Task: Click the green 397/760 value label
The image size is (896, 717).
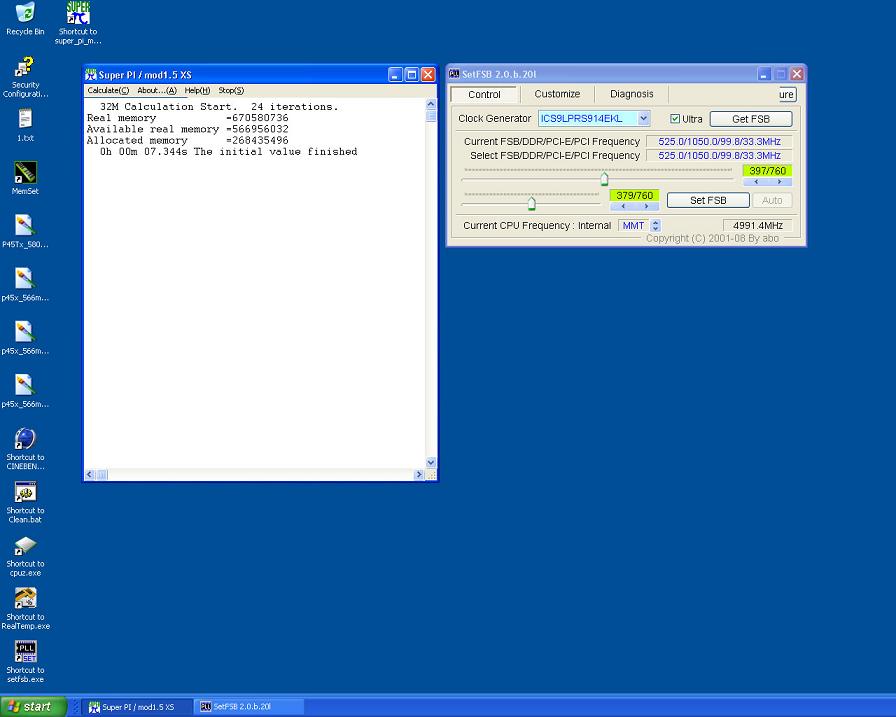Action: click(767, 171)
